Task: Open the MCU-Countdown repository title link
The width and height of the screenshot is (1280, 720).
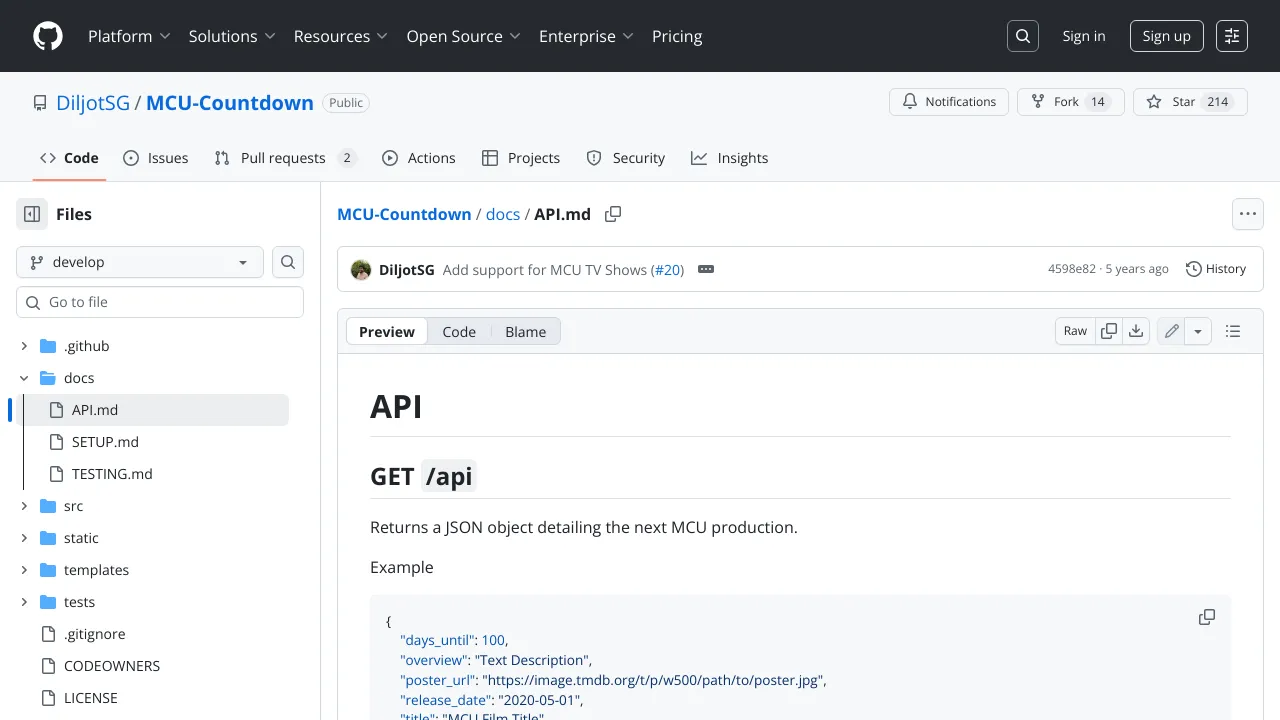Action: [230, 103]
